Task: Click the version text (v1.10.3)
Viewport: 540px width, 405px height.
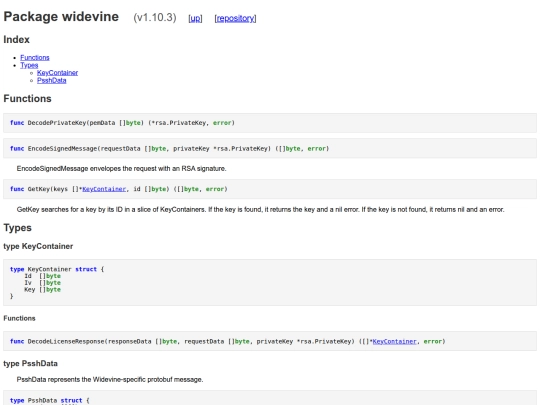Action: point(155,18)
